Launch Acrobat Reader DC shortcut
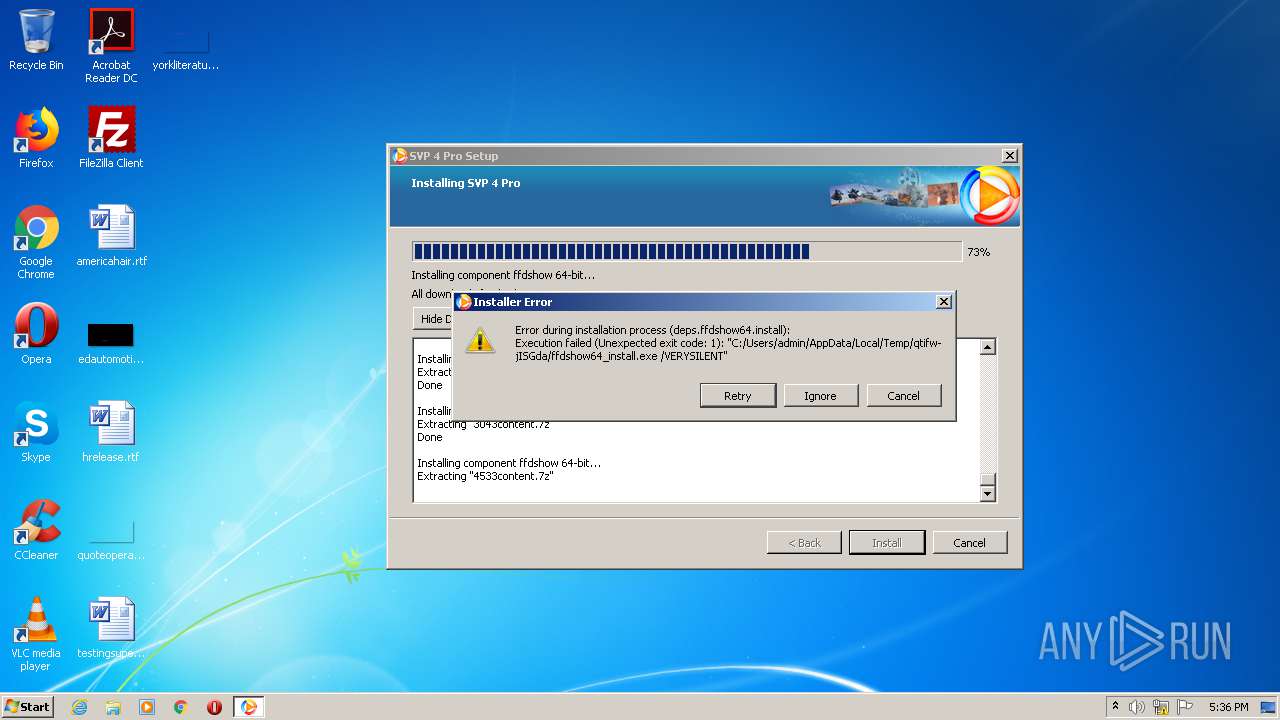The image size is (1280, 720). [111, 45]
